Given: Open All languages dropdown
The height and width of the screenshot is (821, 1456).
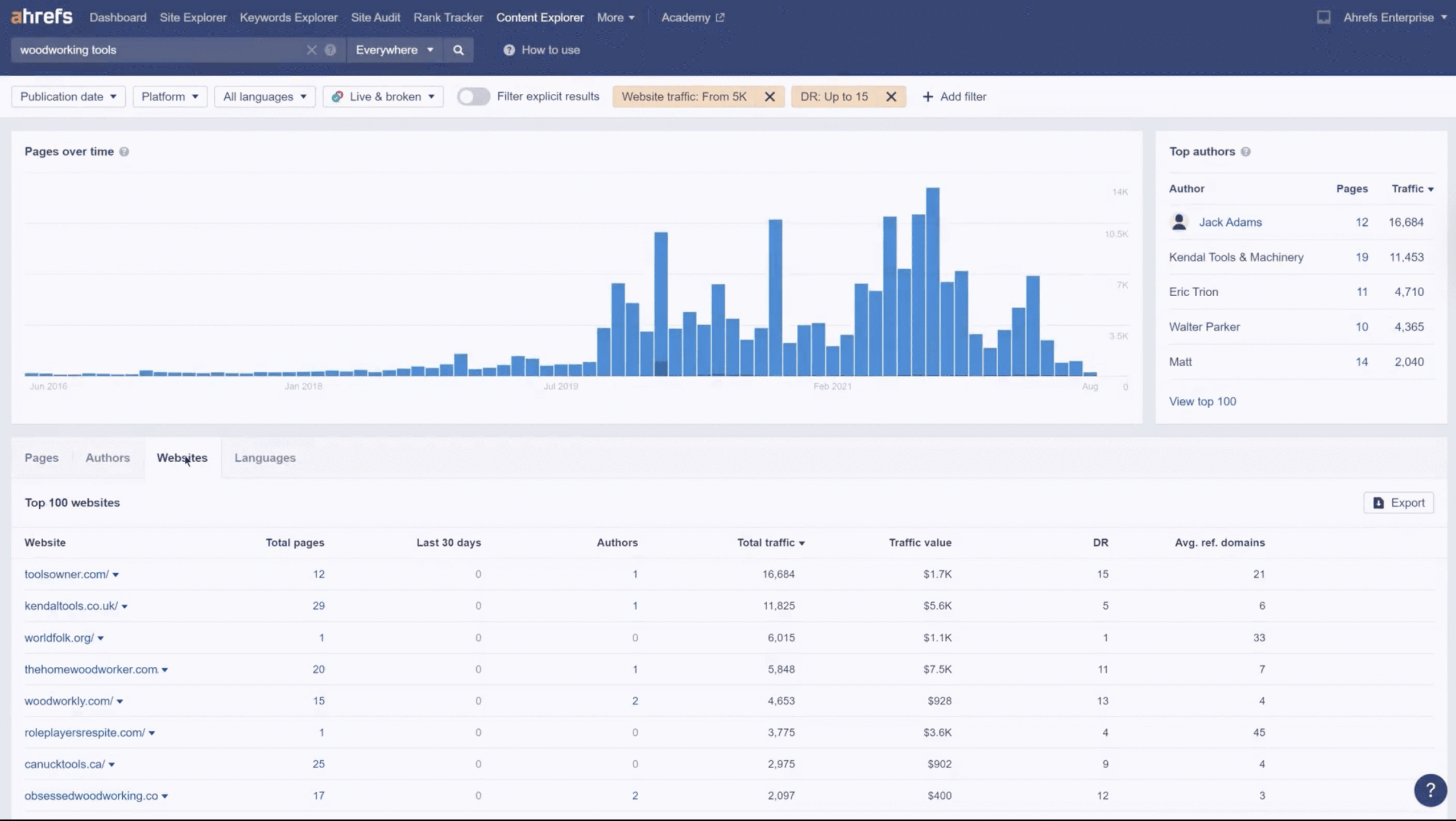Looking at the screenshot, I should click(x=265, y=97).
